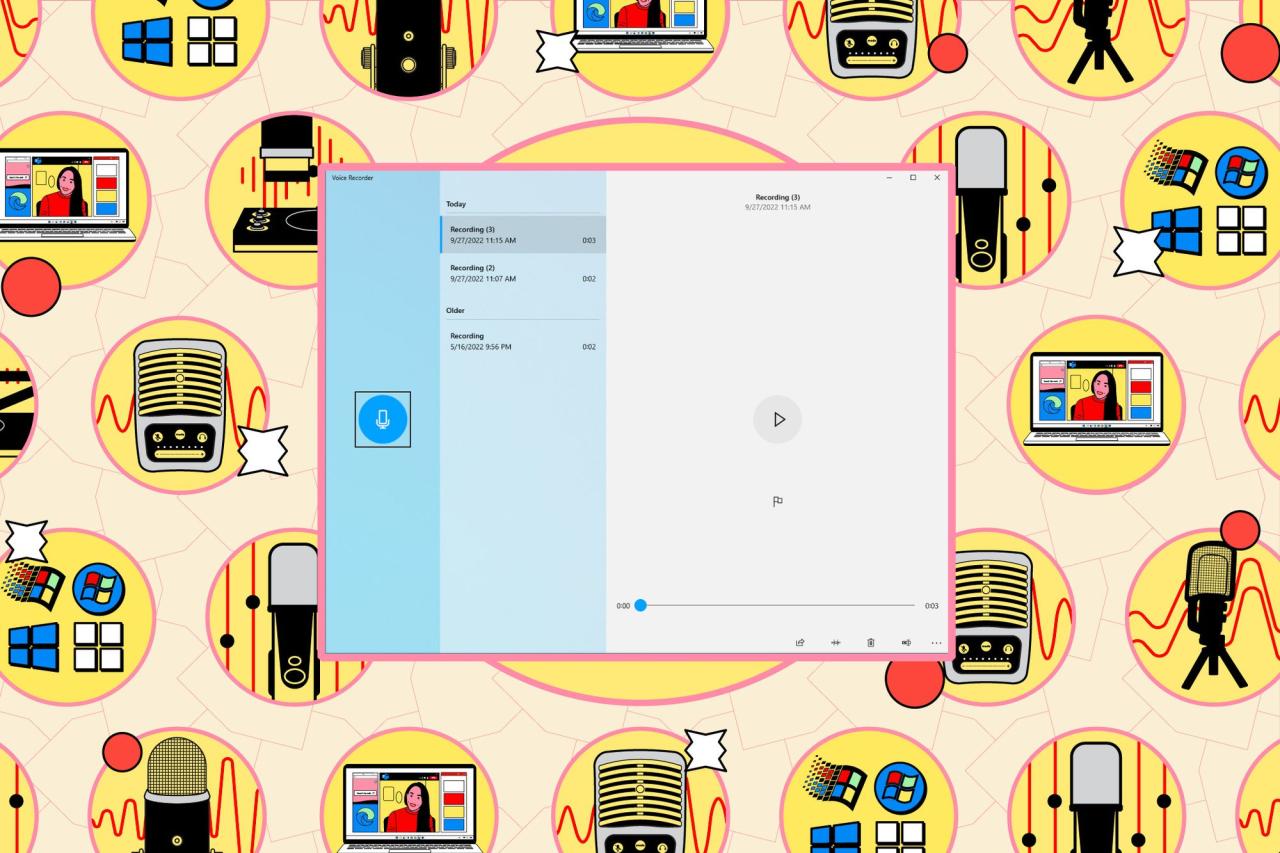
Task: Click the 0:00 elapsed time label
Action: click(x=623, y=606)
